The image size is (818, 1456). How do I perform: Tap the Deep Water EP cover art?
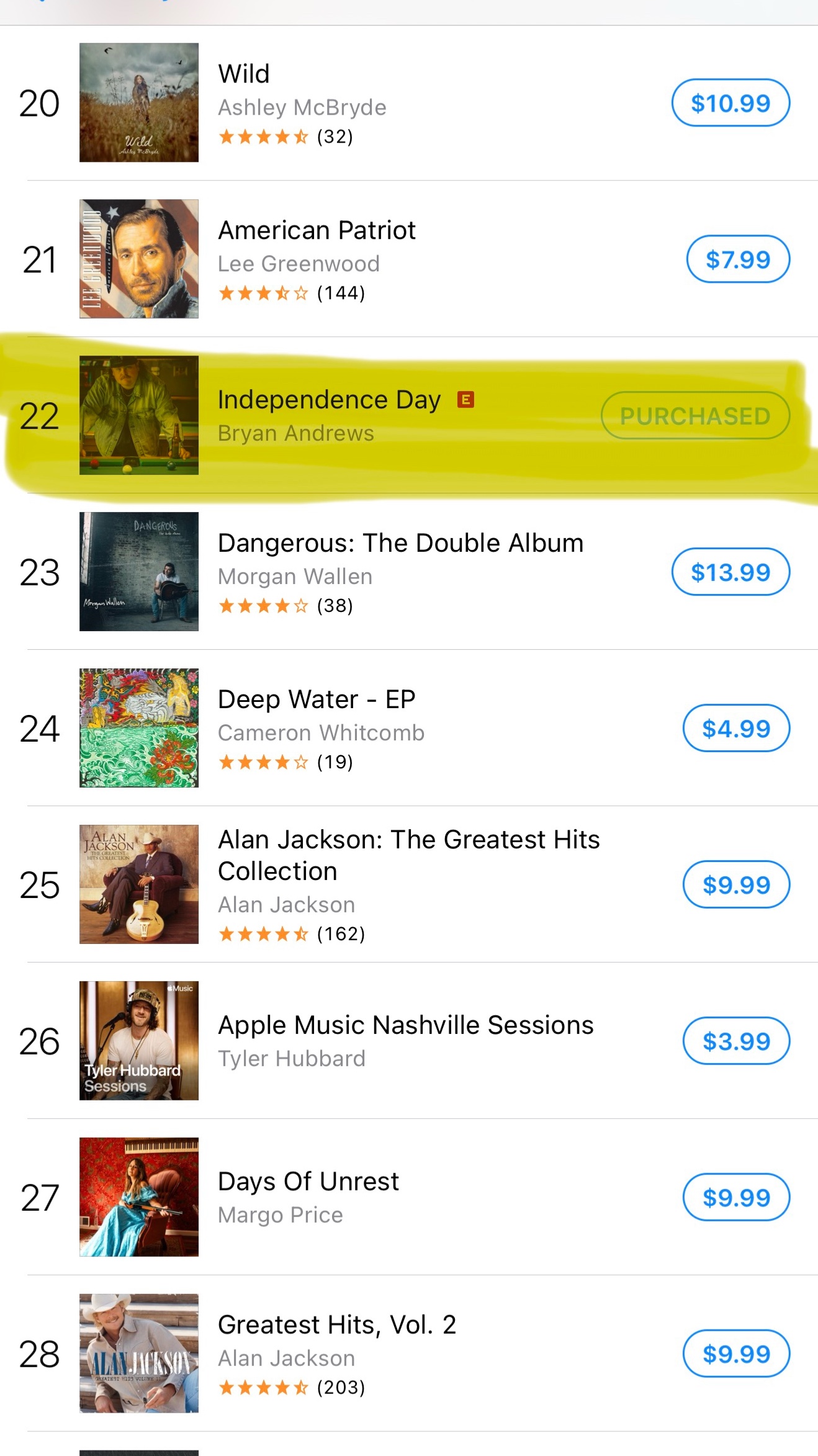click(139, 728)
